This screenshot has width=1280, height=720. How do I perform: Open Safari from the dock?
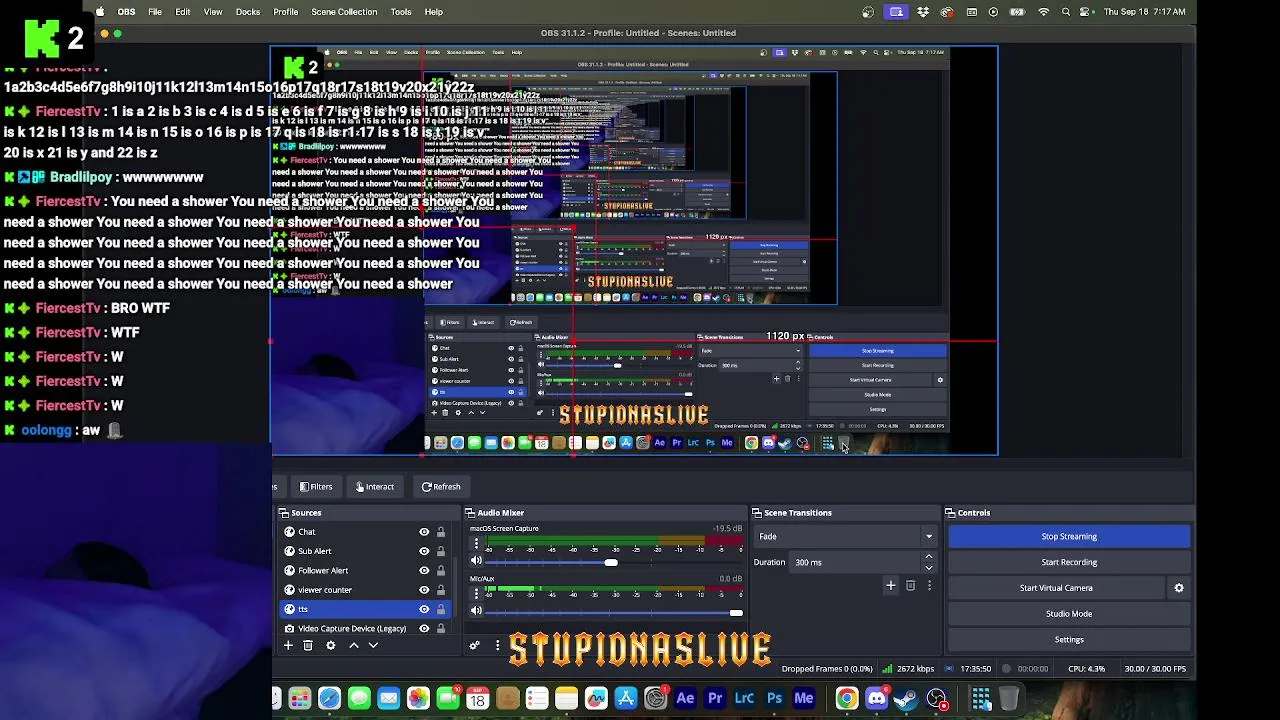pyautogui.click(x=329, y=698)
